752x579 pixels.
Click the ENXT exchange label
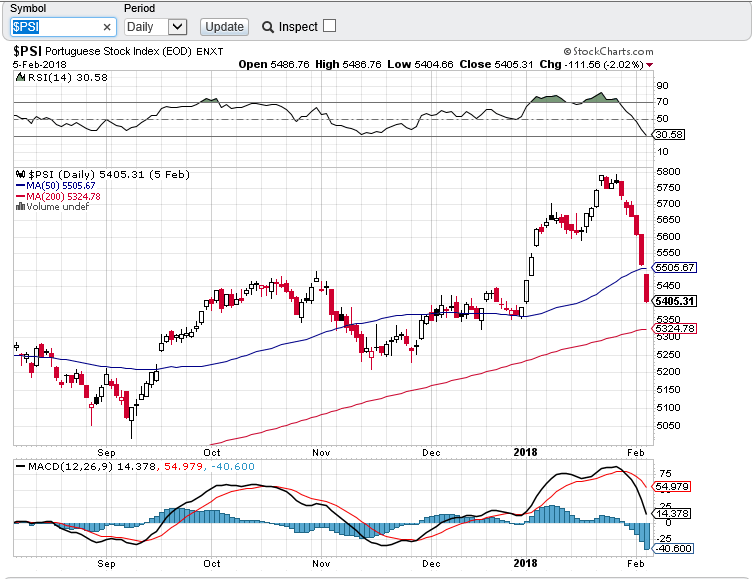tap(210, 51)
